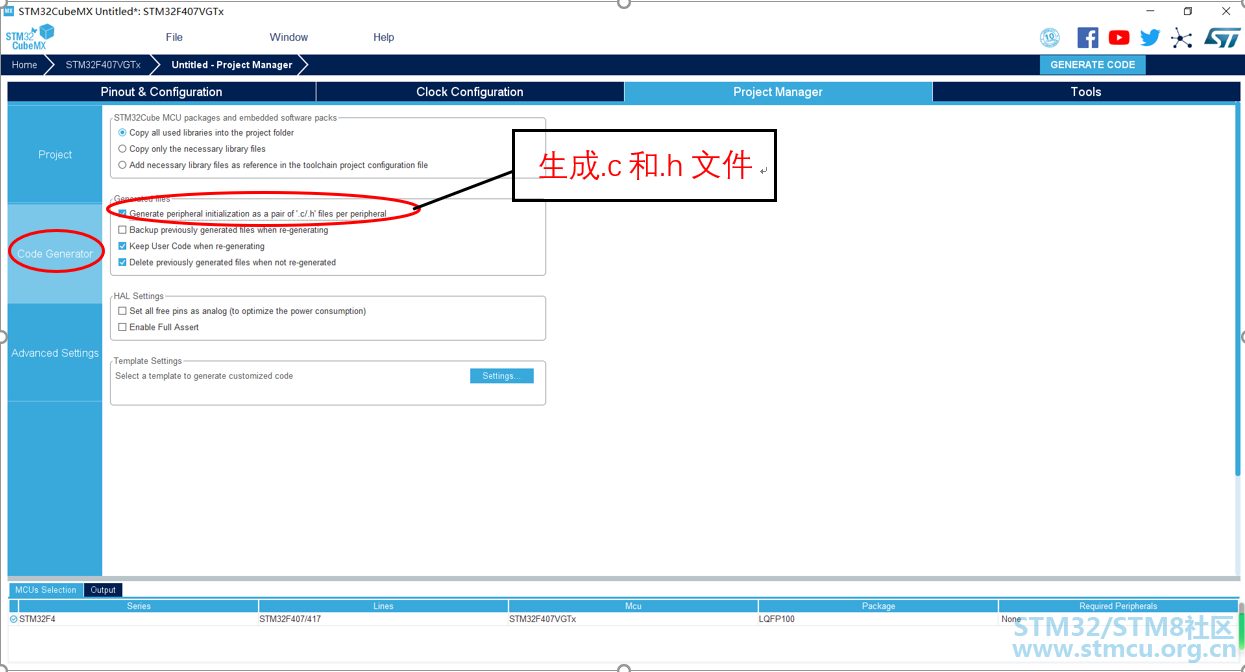Screen dimensions: 1245x672
Task: Click the ST community network icon
Action: tap(1182, 38)
